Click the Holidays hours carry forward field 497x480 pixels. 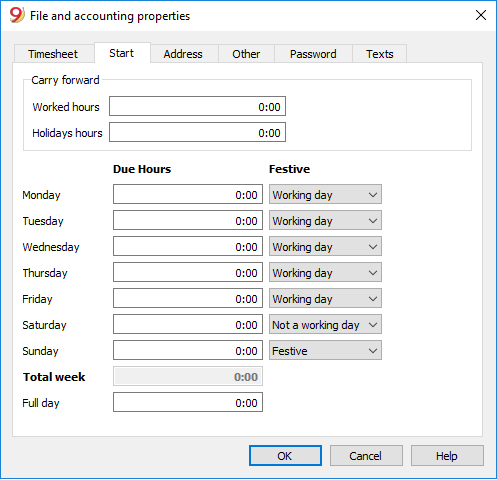pyautogui.click(x=197, y=132)
